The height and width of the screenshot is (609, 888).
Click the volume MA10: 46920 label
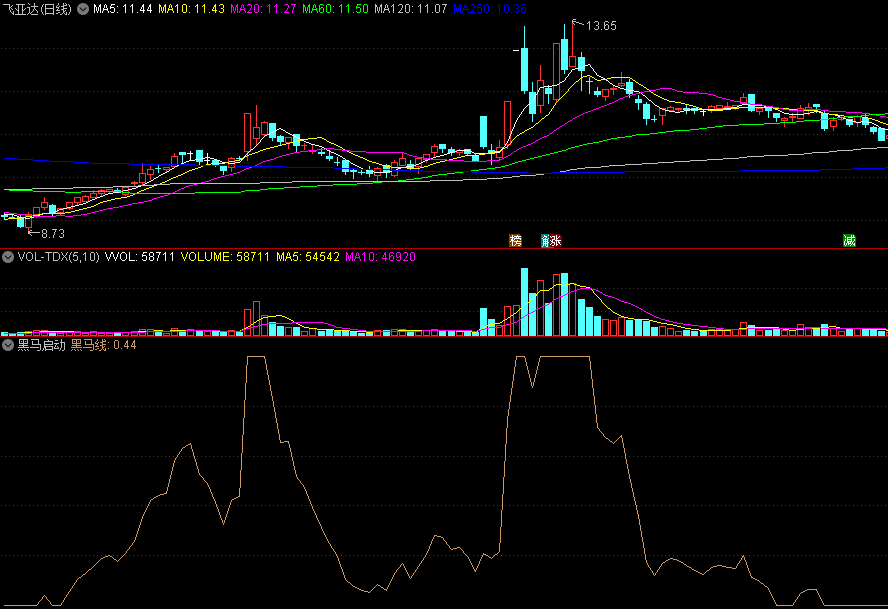click(381, 257)
